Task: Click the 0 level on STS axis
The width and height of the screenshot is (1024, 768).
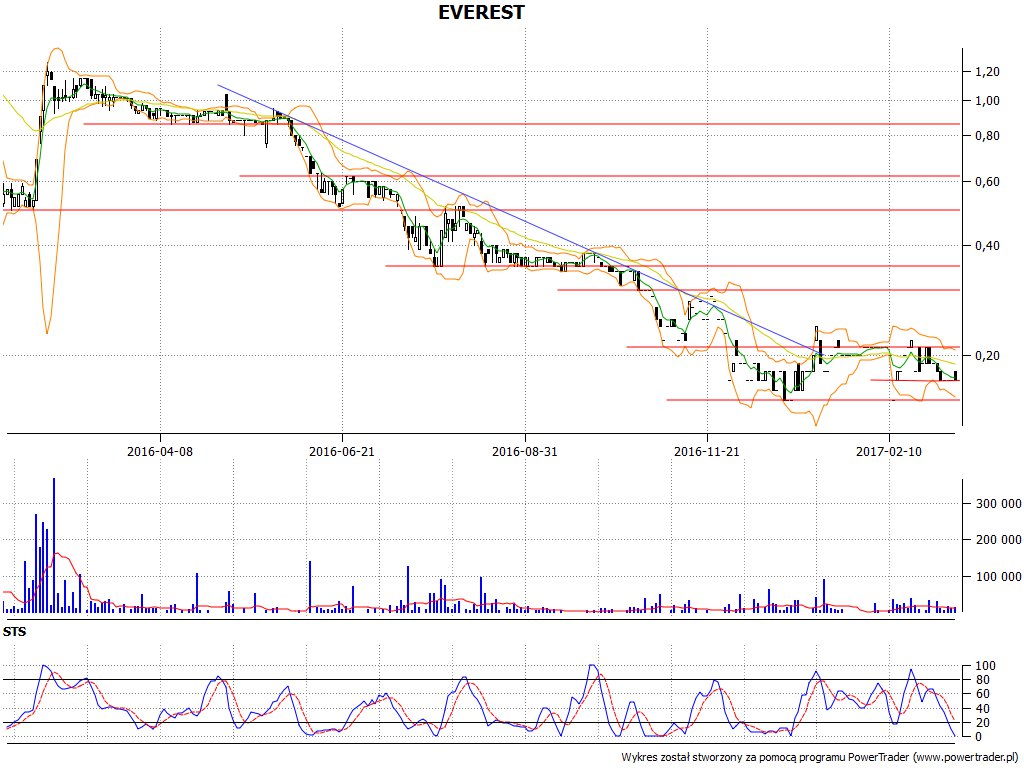Action: [978, 737]
